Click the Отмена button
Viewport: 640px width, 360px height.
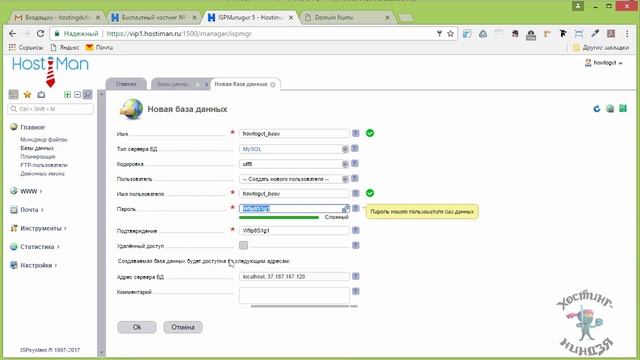point(183,327)
